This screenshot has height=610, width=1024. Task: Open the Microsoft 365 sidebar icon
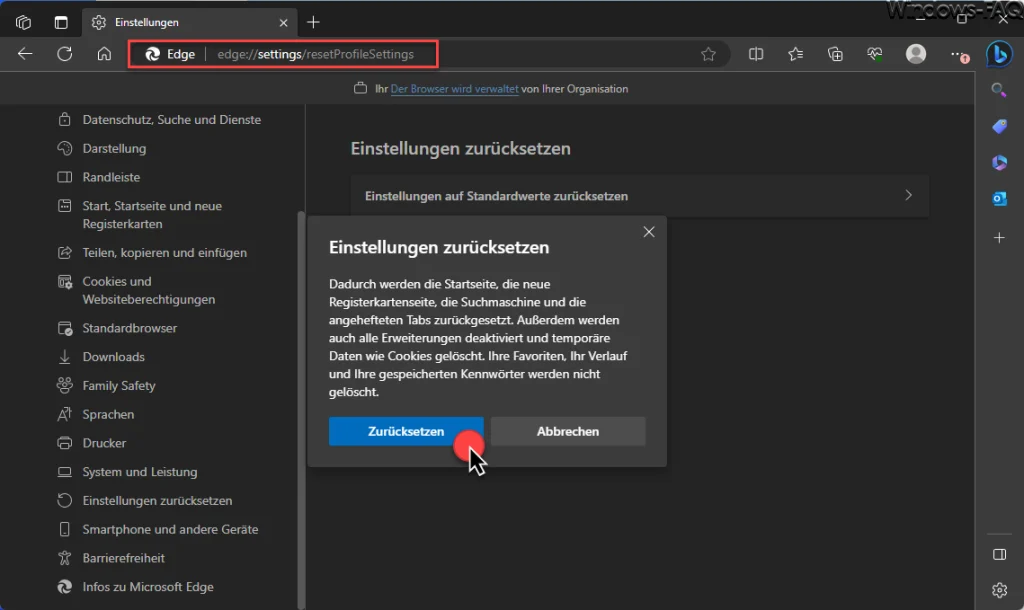pyautogui.click(x=999, y=162)
